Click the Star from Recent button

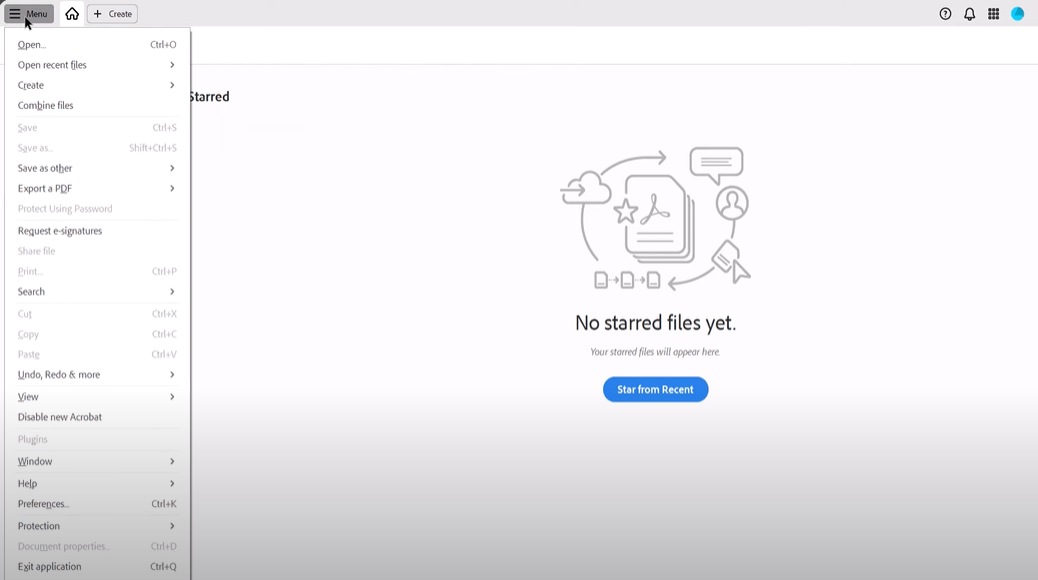655,389
